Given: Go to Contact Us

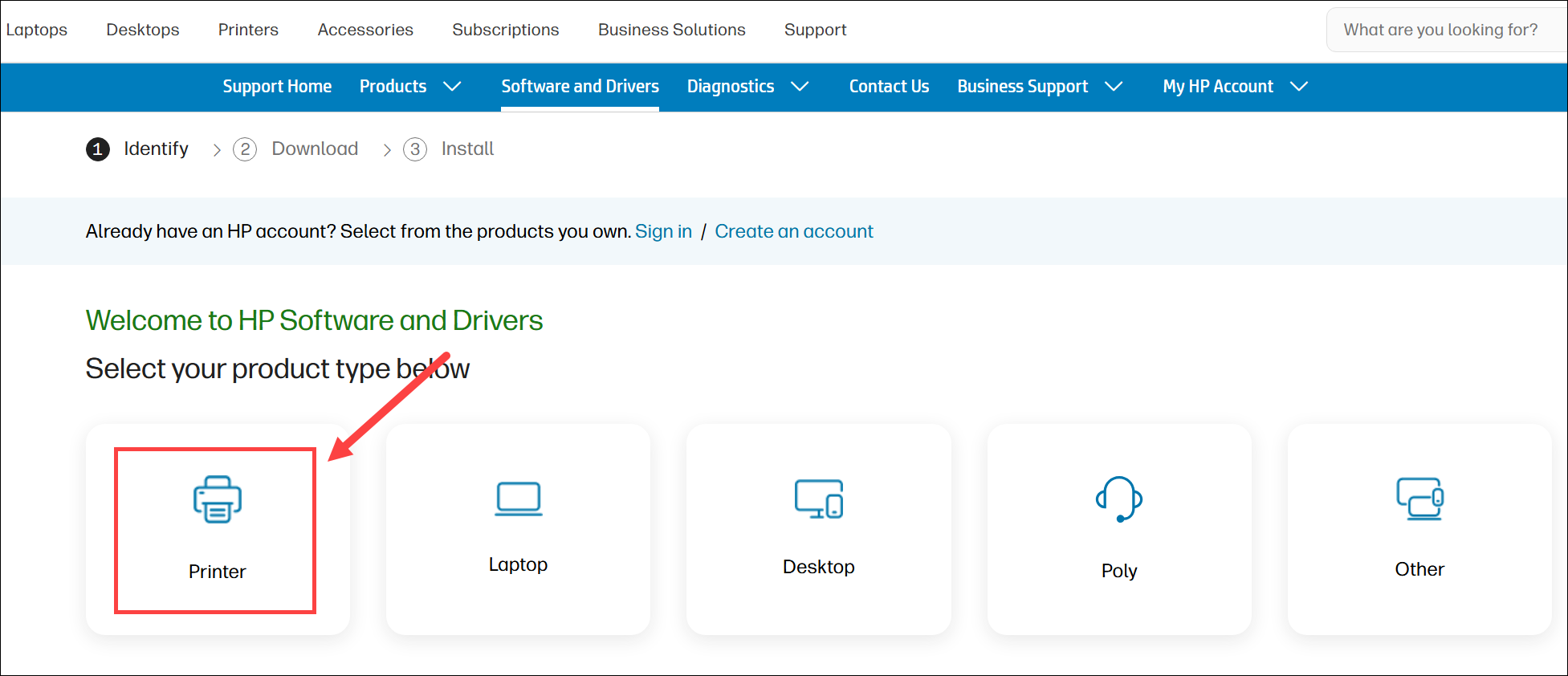Looking at the screenshot, I should (x=889, y=87).
